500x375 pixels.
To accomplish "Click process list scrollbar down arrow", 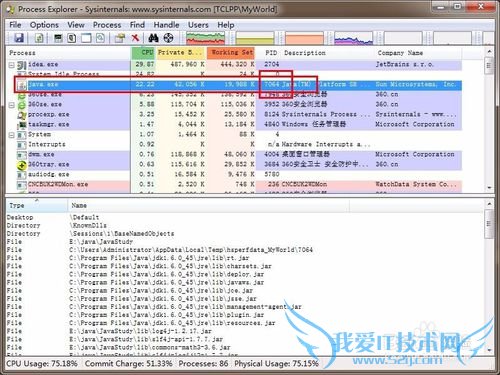I will [x=489, y=188].
